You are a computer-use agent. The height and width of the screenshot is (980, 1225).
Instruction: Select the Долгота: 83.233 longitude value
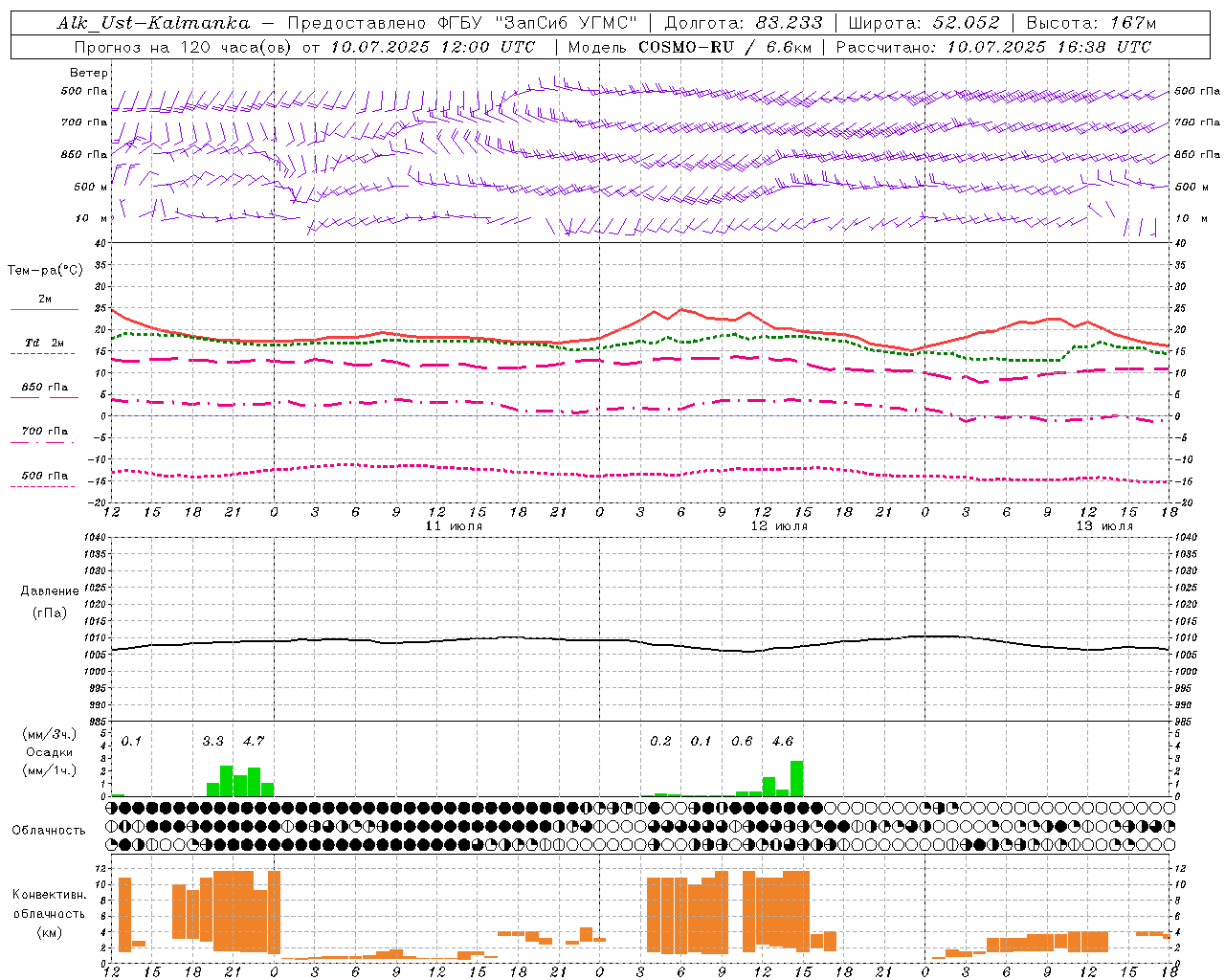744,23
